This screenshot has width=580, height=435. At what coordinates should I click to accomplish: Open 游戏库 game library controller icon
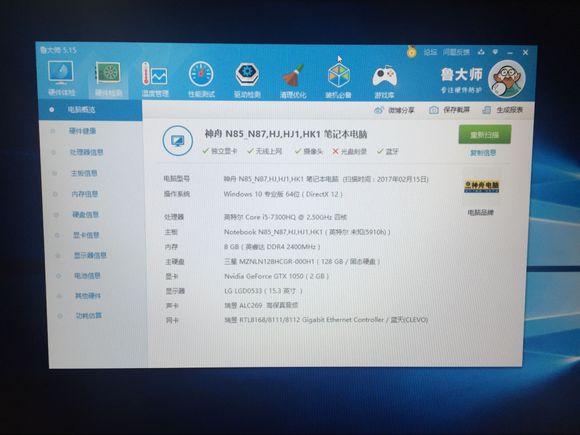[384, 82]
